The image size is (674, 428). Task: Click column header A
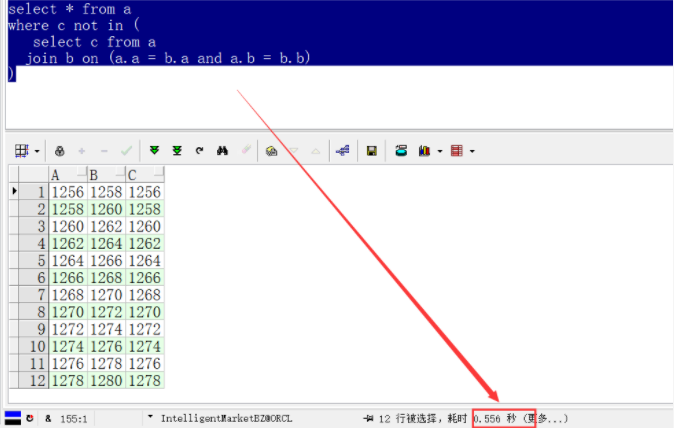tap(68, 175)
